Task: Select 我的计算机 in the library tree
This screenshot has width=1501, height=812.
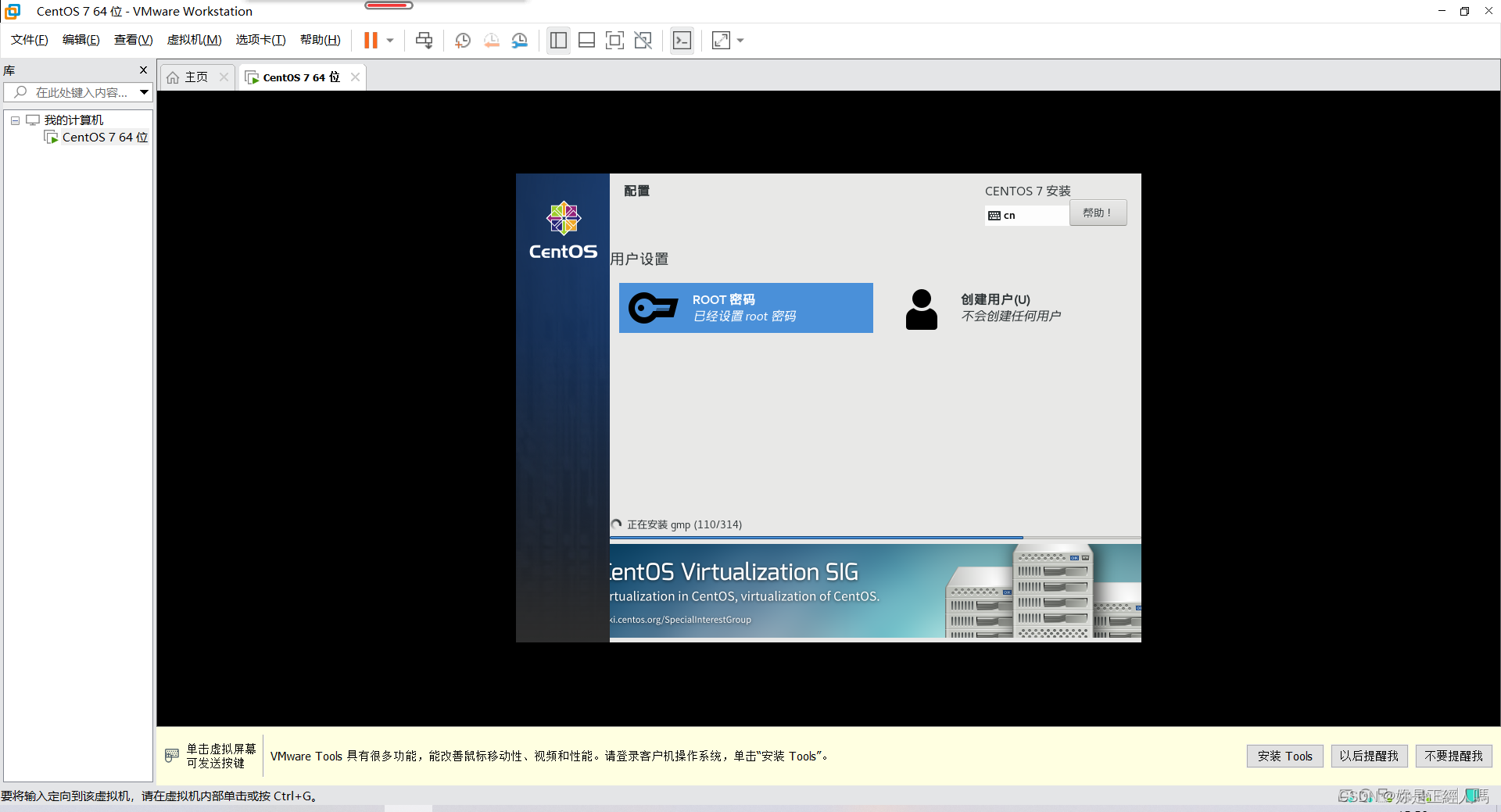Action: (73, 120)
